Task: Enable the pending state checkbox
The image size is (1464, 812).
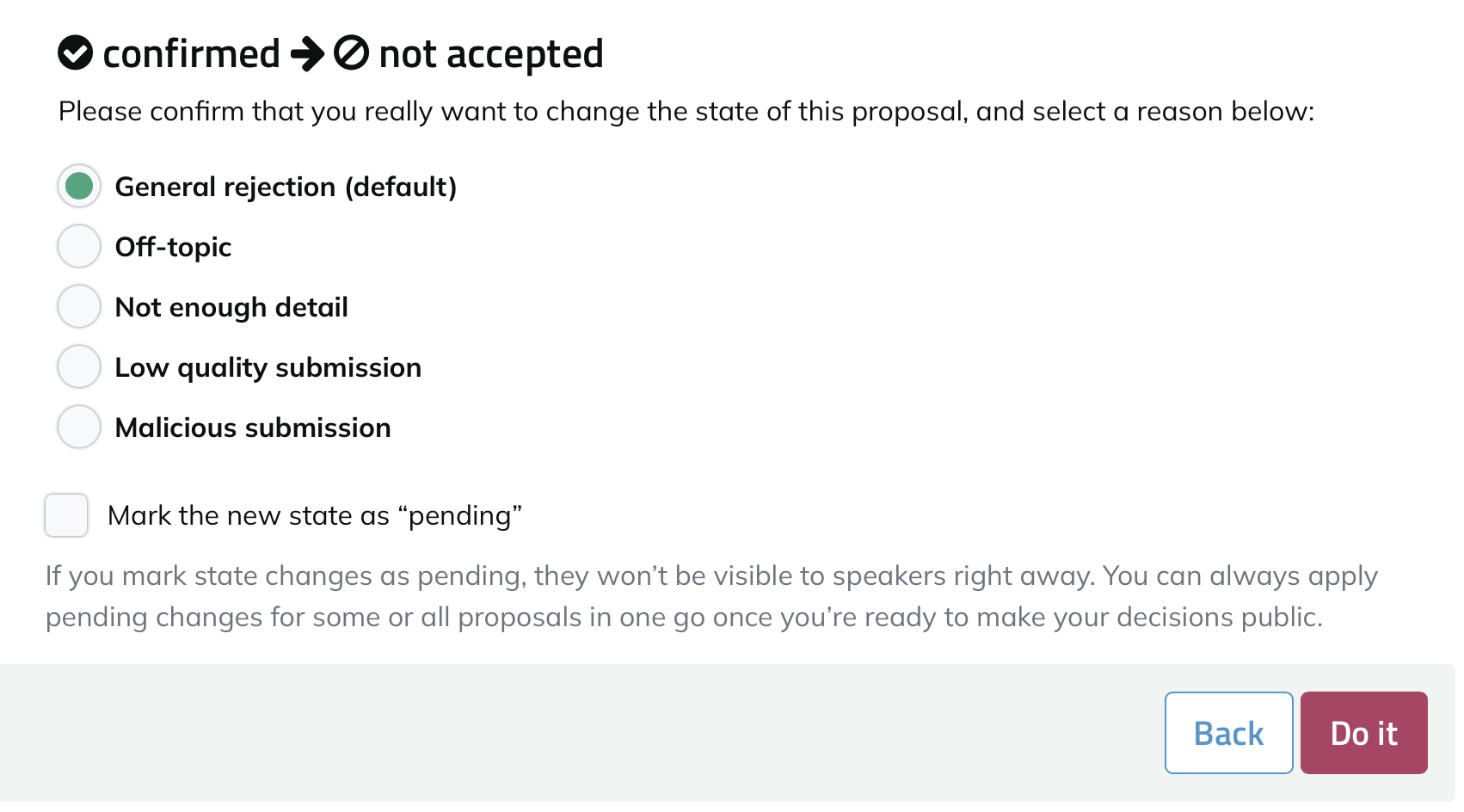Action: click(x=66, y=515)
